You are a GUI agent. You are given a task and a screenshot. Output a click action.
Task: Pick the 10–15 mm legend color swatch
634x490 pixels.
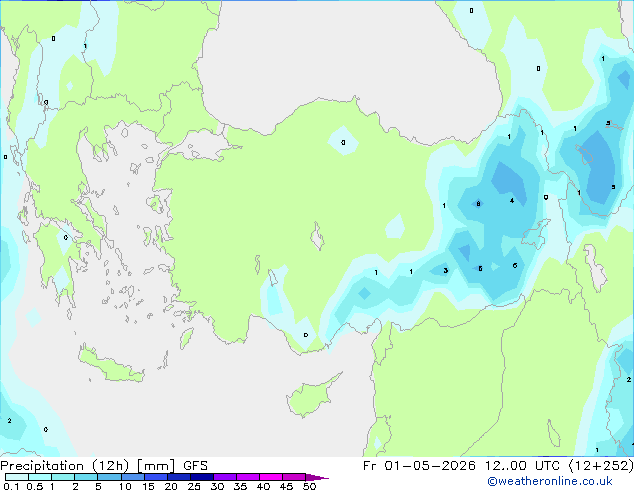tap(133, 477)
